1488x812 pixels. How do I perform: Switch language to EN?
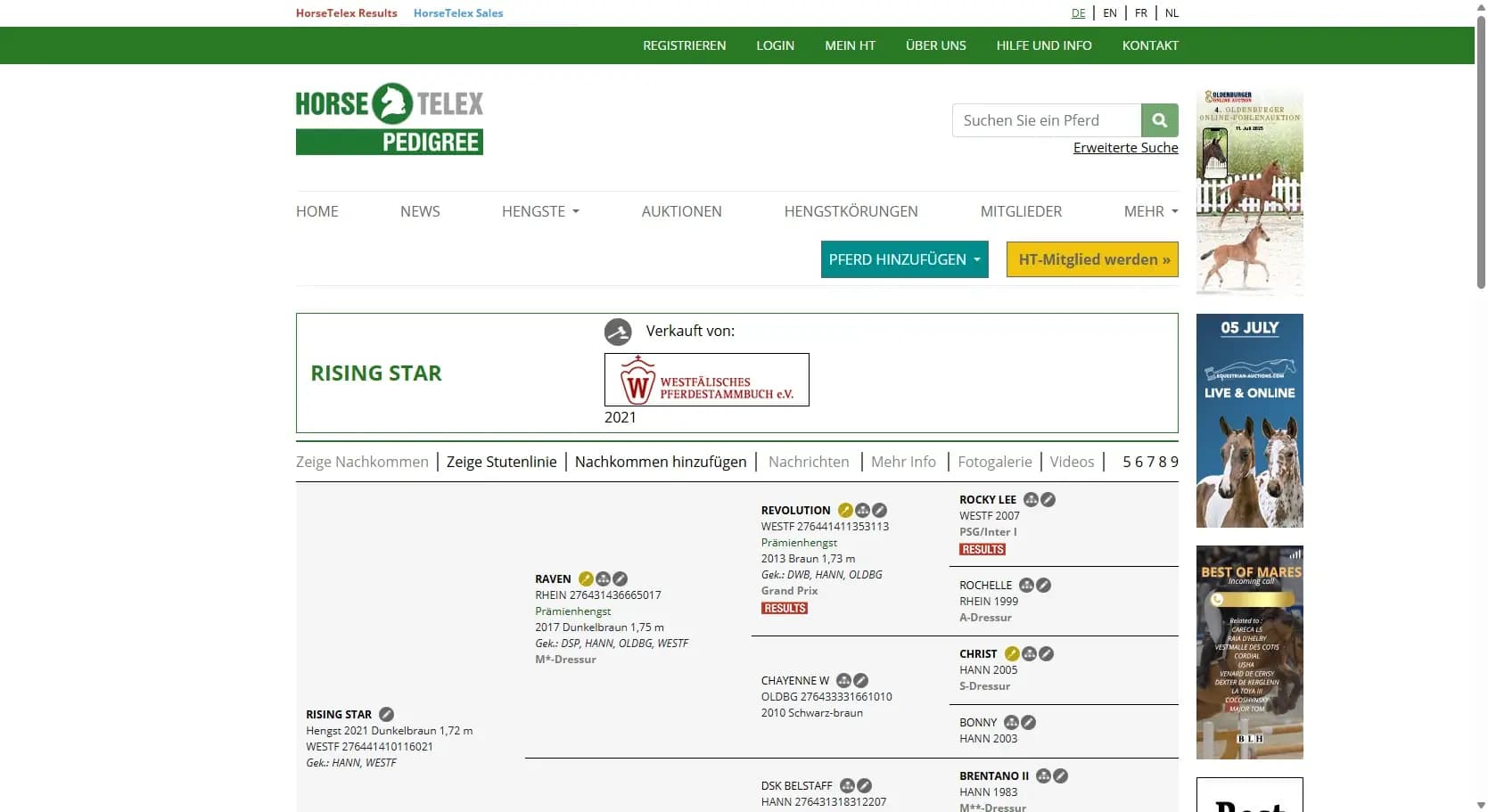1110,13
